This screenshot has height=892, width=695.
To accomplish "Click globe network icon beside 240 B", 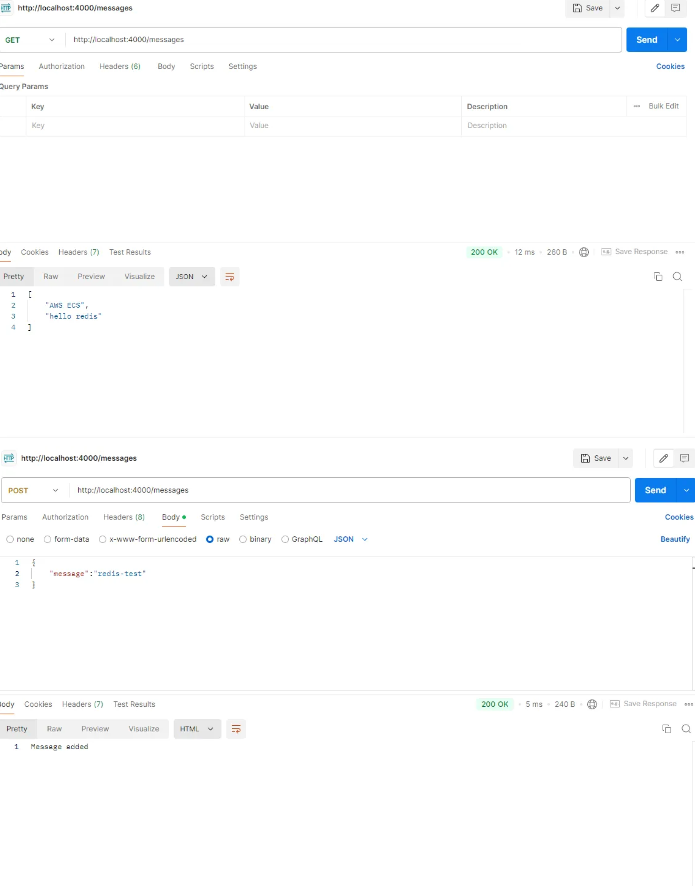I will [592, 704].
